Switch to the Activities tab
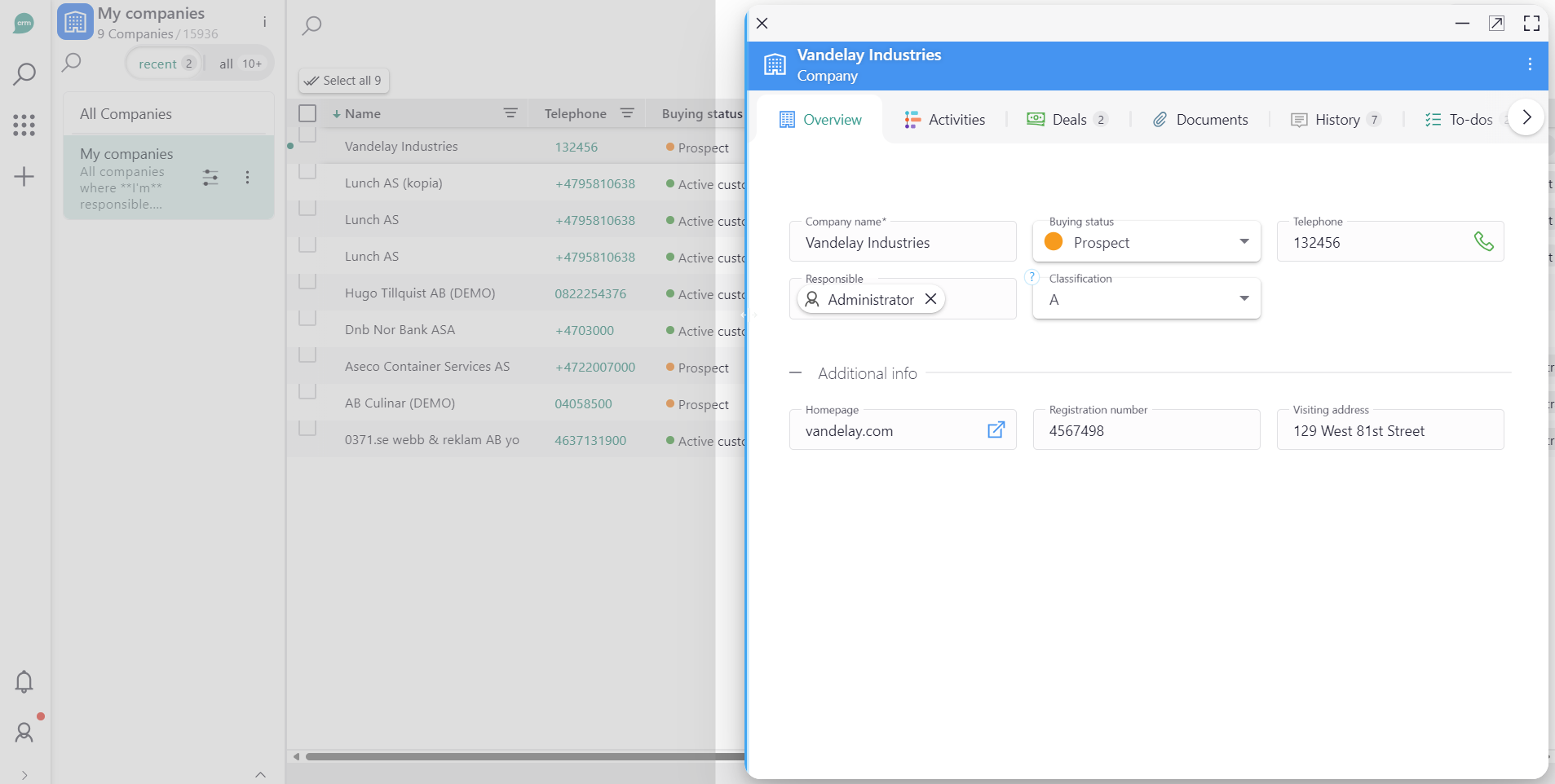 944,120
